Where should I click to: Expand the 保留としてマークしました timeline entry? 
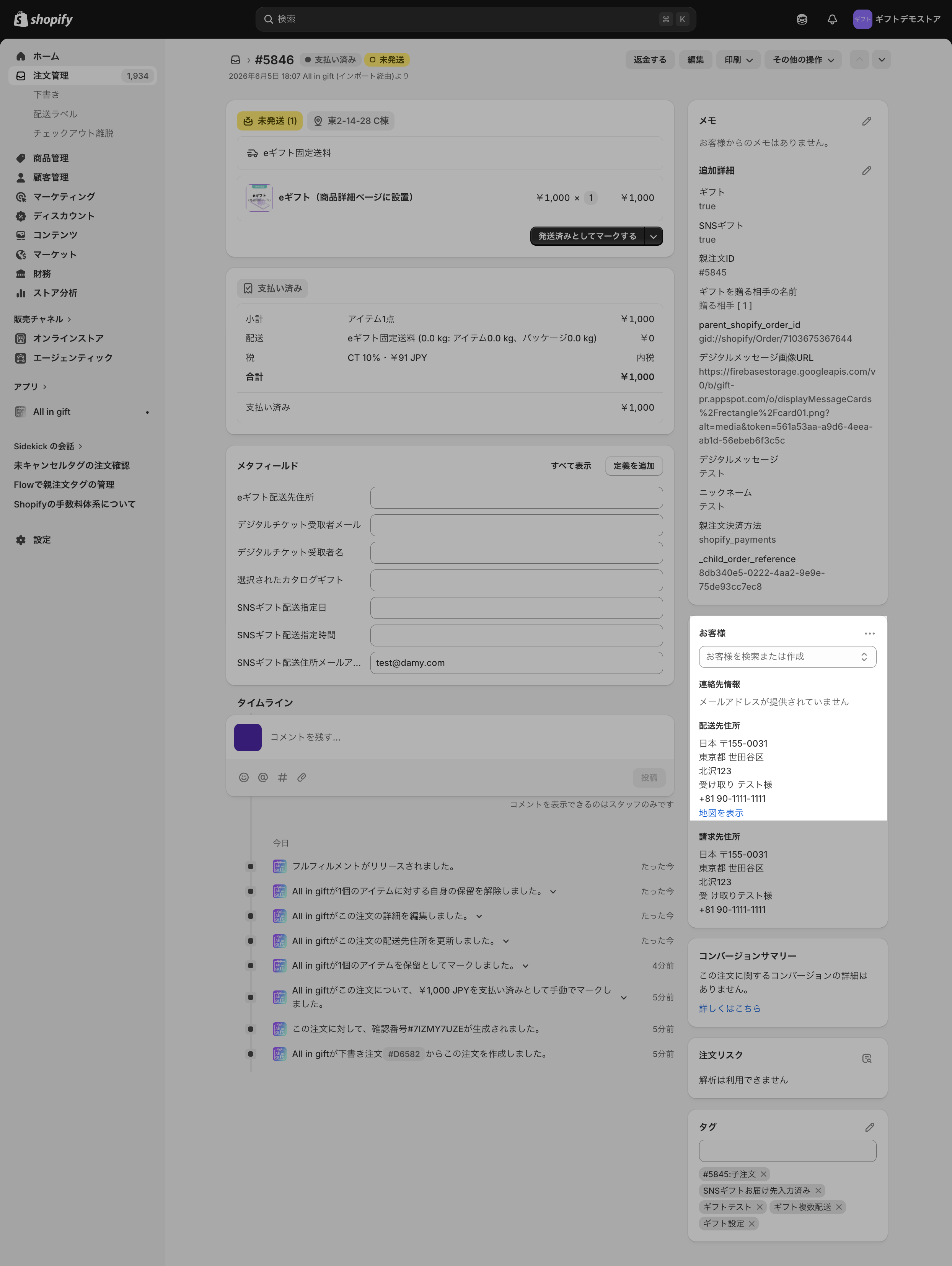pos(525,966)
